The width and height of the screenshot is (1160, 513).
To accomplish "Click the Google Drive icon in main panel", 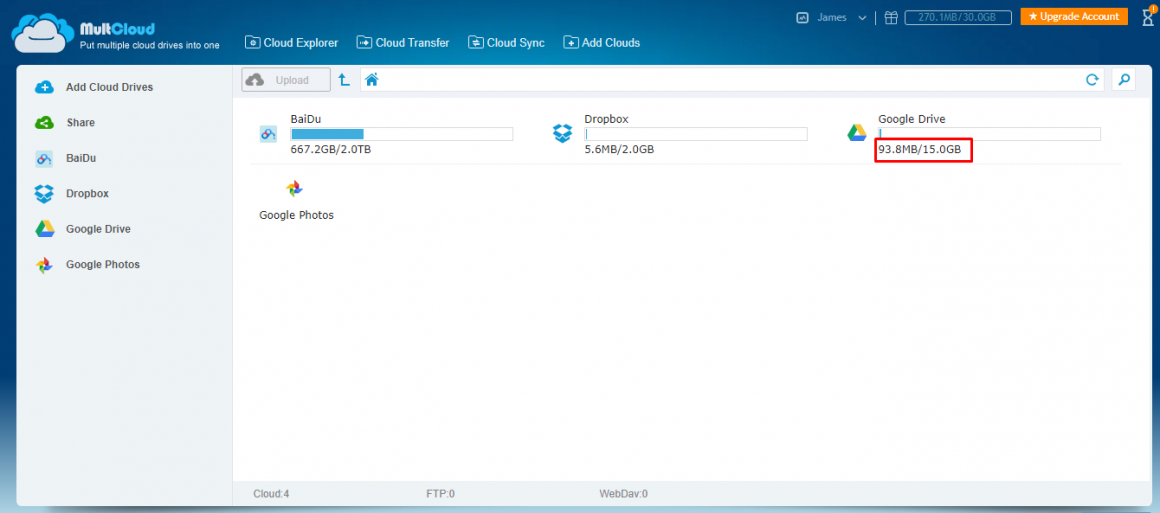I will click(857, 134).
